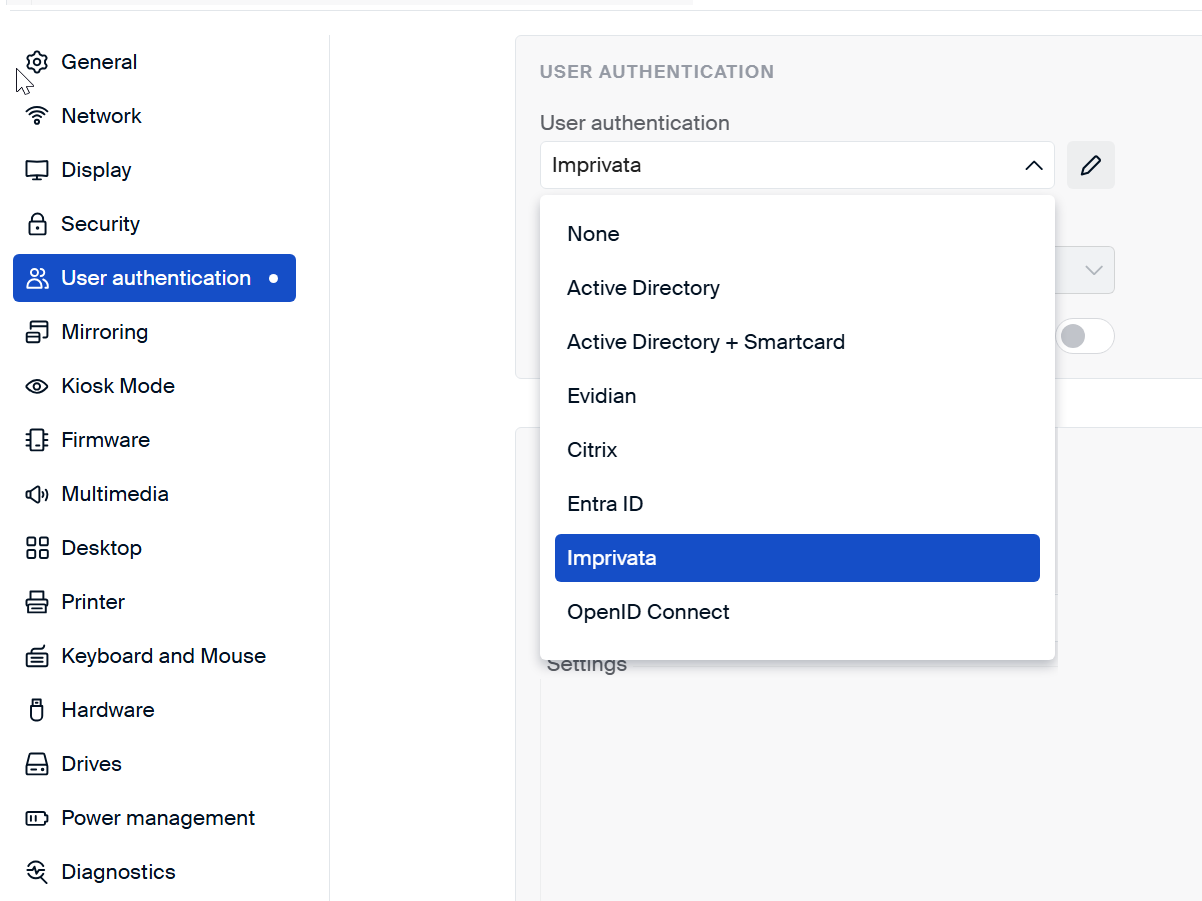The image size is (1202, 901).
Task: Click the Network wifi icon
Action: 37,116
